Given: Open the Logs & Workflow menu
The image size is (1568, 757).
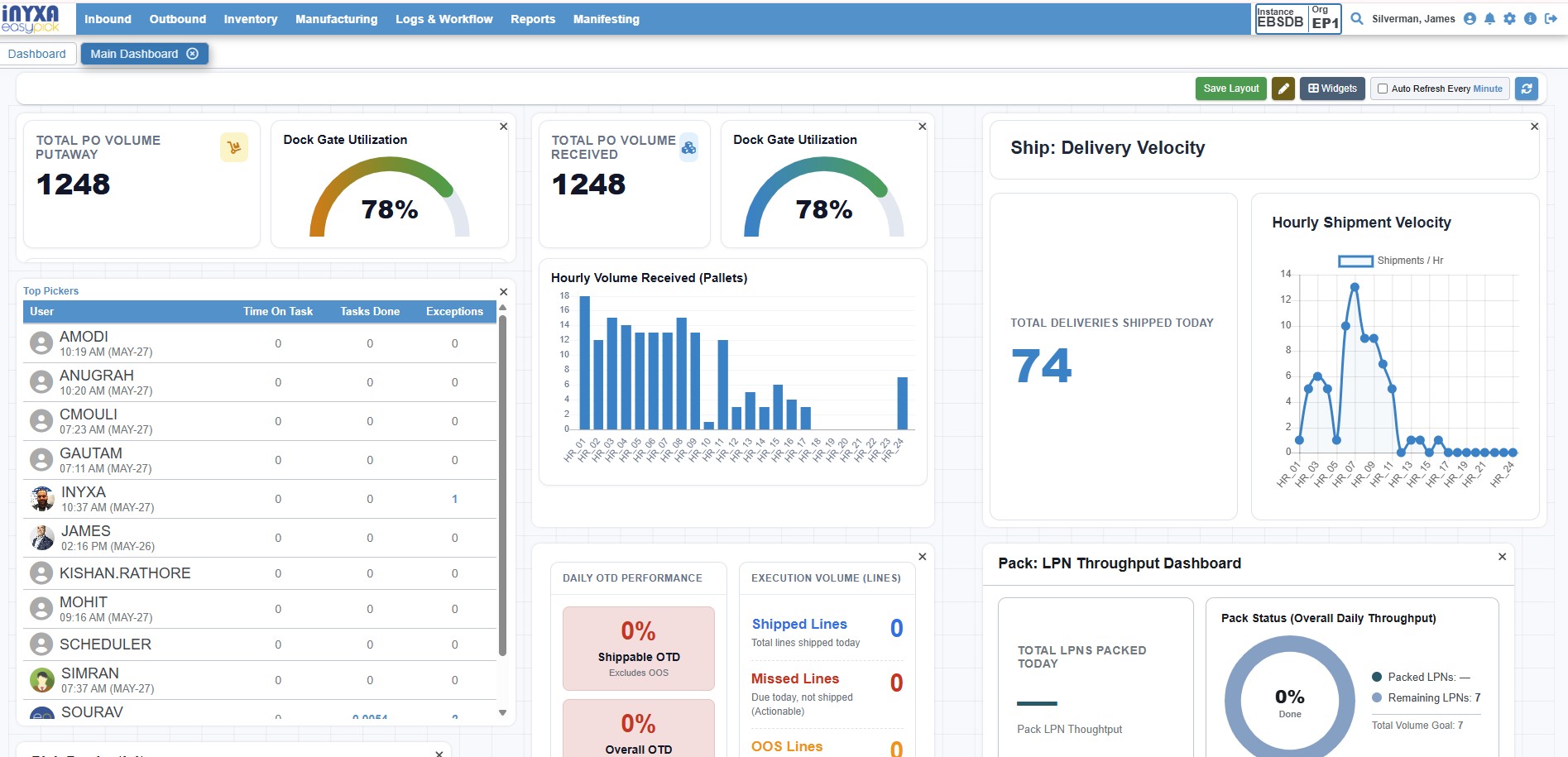Looking at the screenshot, I should point(444,19).
